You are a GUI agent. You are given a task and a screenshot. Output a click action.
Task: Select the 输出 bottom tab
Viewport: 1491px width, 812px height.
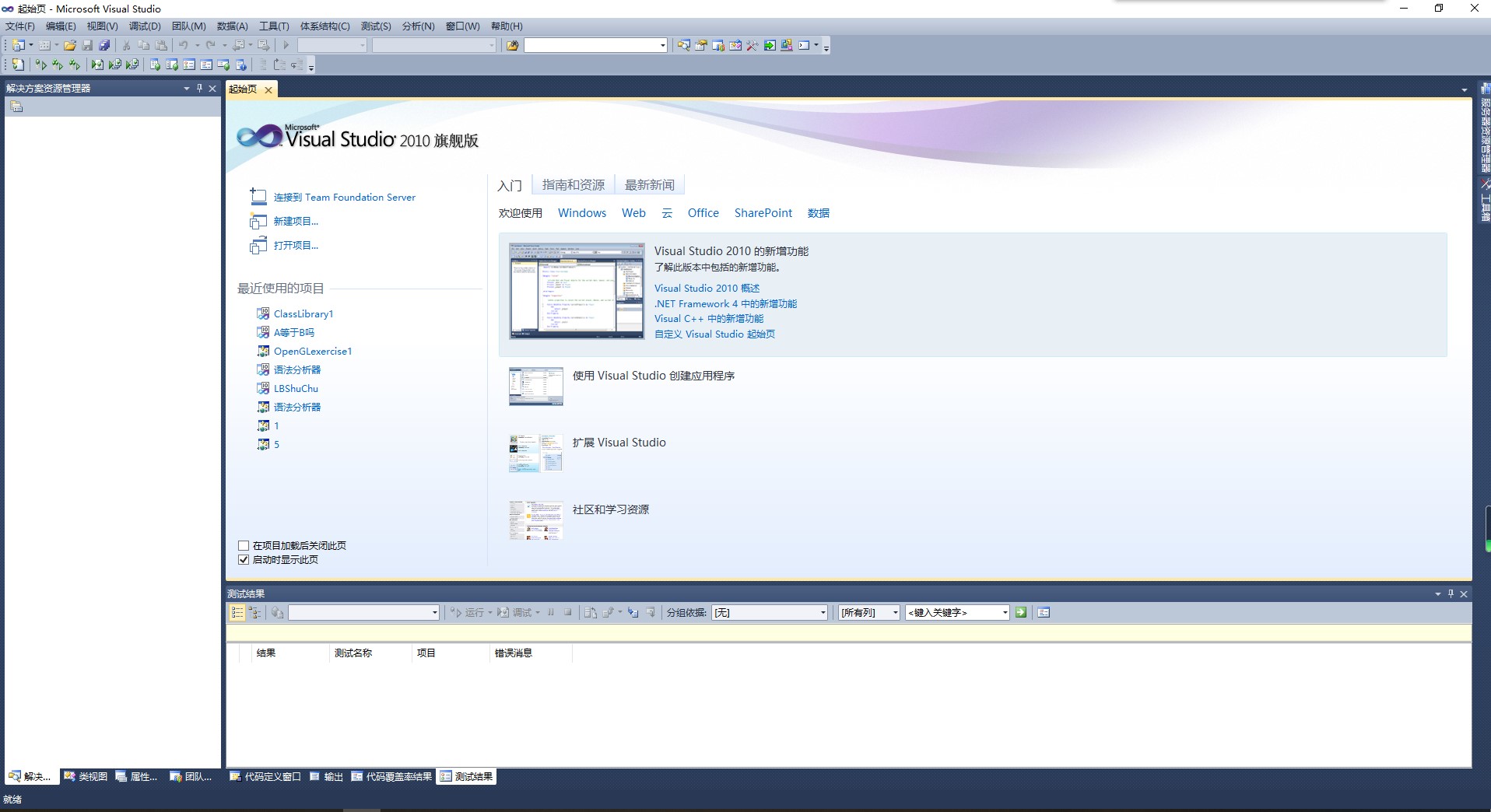point(327,776)
